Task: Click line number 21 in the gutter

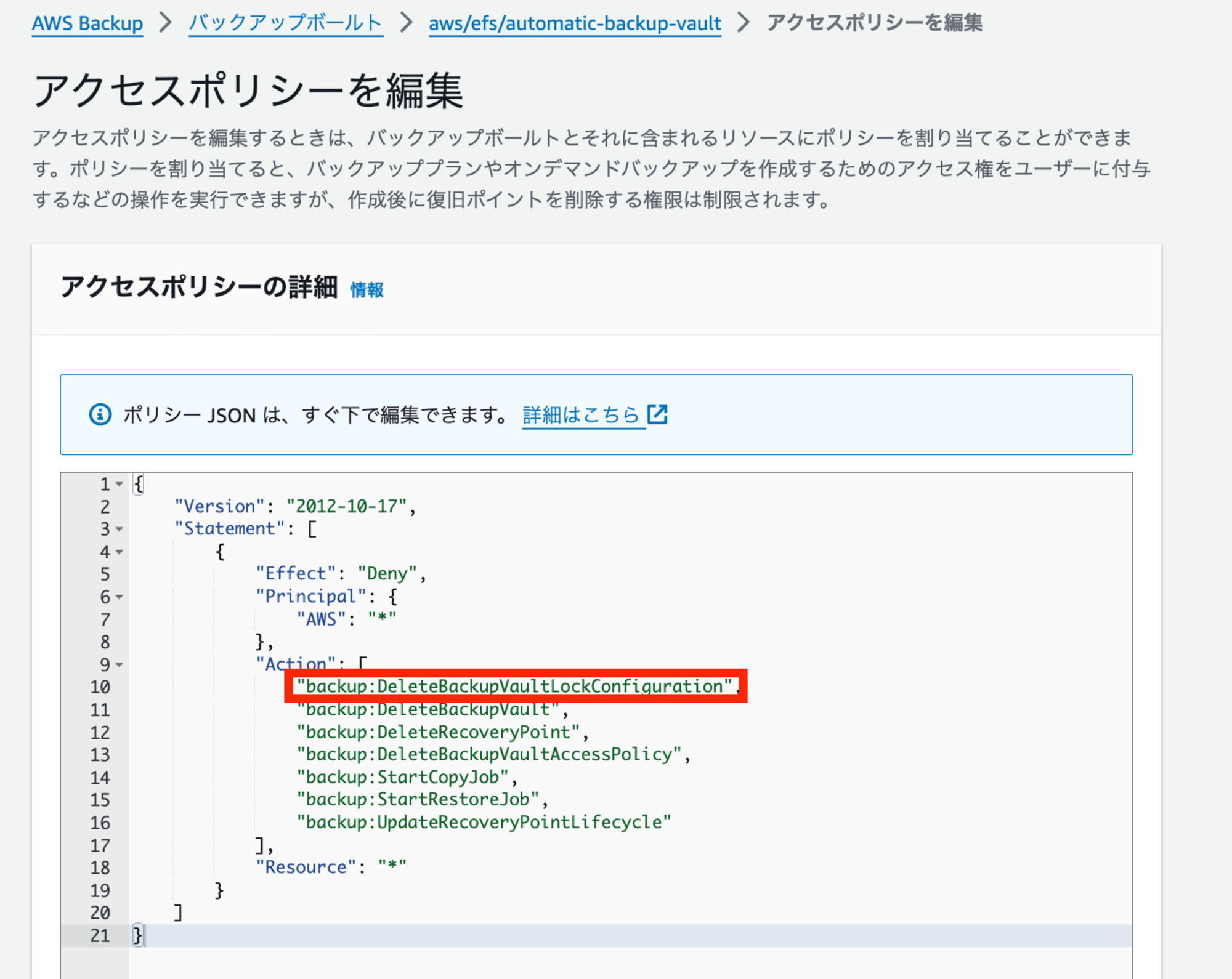Action: coord(100,936)
